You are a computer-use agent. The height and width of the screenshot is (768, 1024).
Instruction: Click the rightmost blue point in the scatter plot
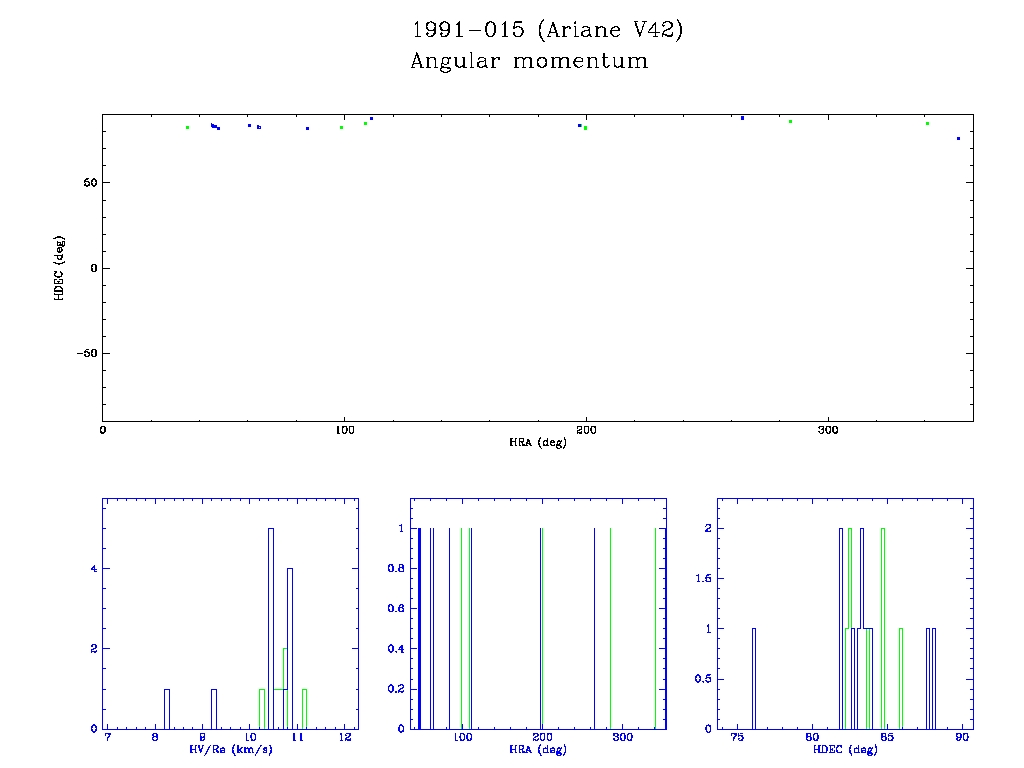(x=958, y=138)
